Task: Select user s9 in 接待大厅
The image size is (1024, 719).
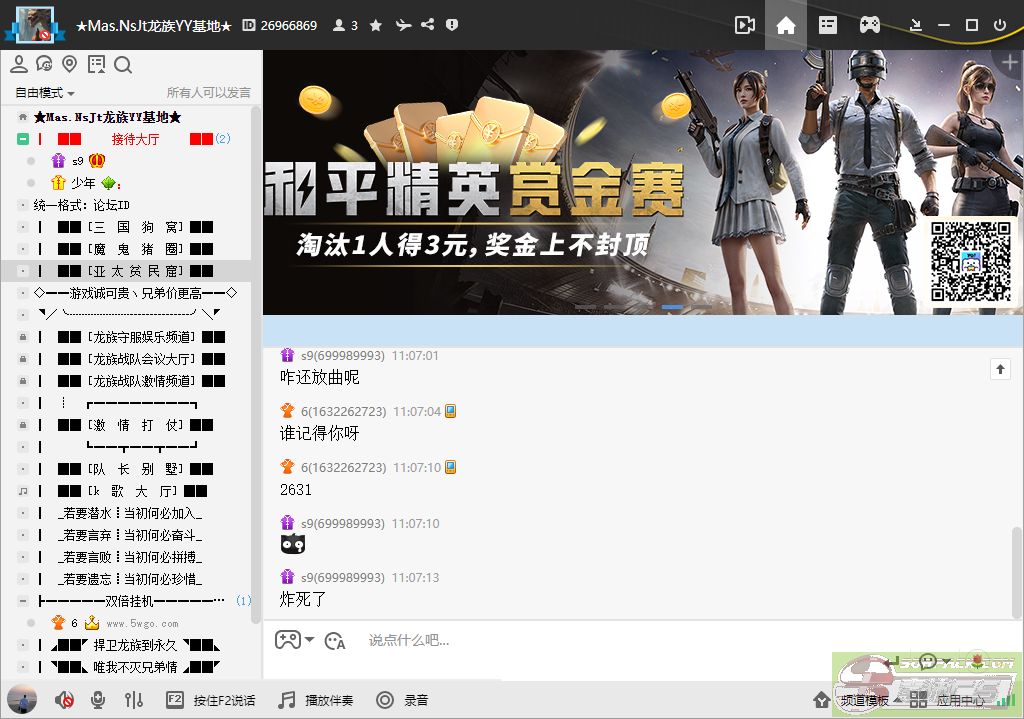Action: 78,161
